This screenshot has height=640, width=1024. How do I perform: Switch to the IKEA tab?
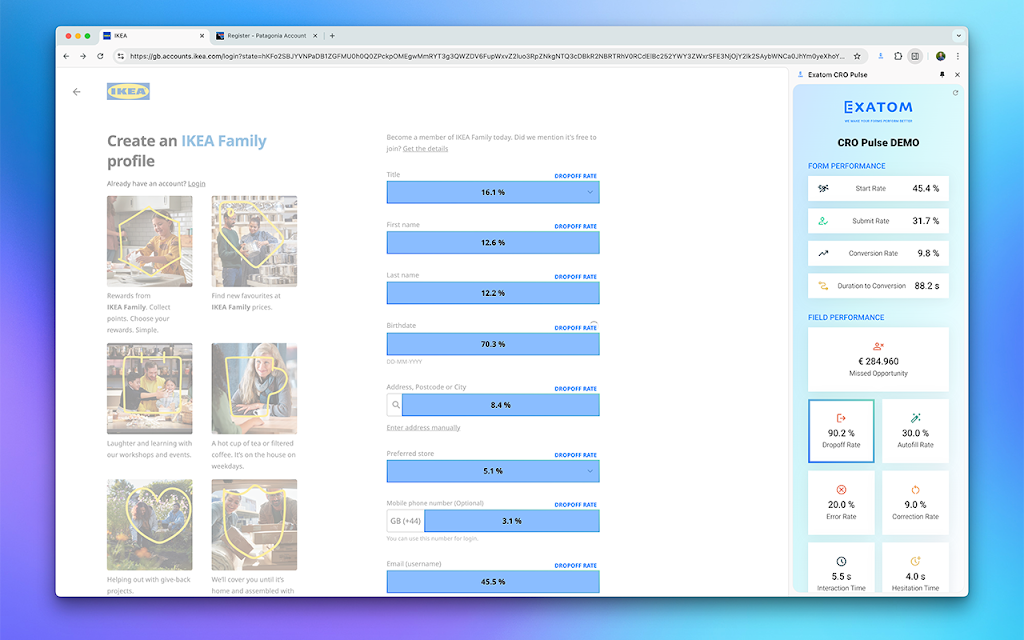153,36
